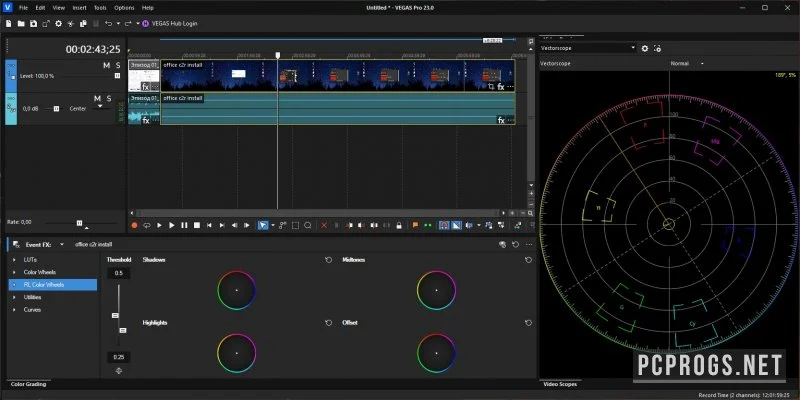Click the green Insert Region icon

pos(428,225)
